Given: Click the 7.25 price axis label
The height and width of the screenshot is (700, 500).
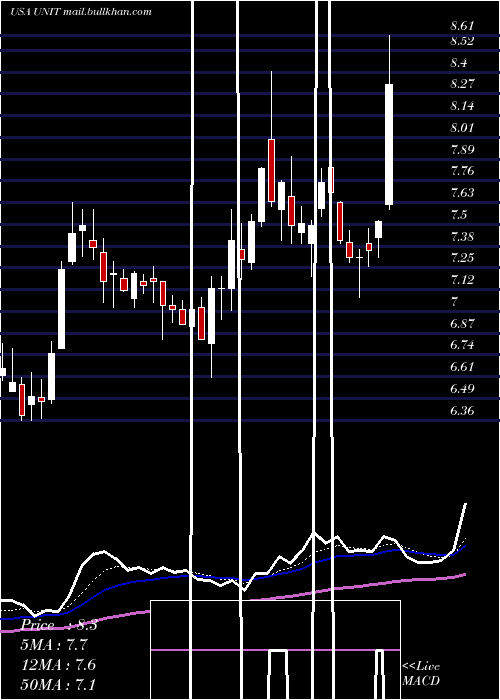Looking at the screenshot, I should coord(462,258).
